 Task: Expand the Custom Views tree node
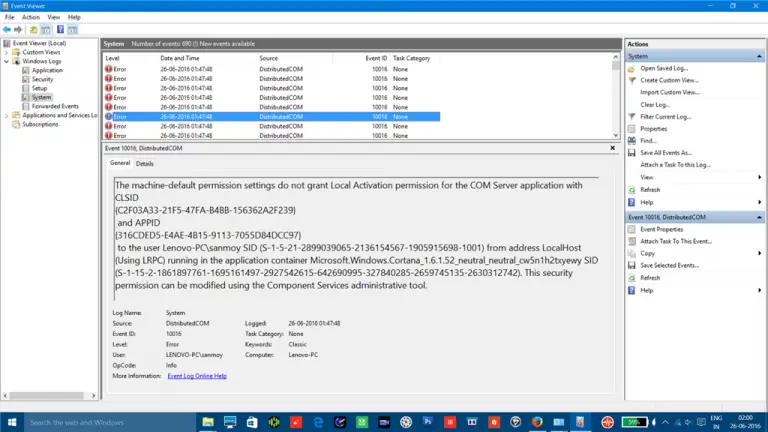point(6,52)
